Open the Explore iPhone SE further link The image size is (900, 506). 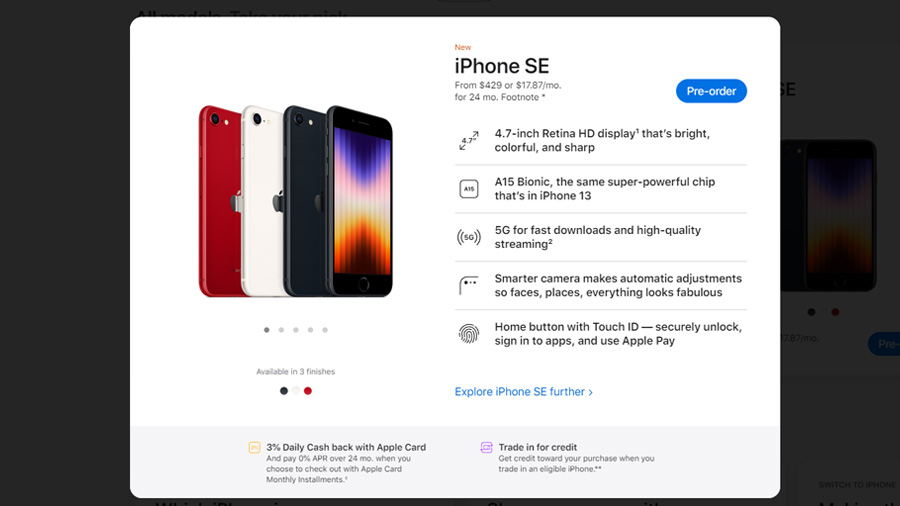coord(523,392)
